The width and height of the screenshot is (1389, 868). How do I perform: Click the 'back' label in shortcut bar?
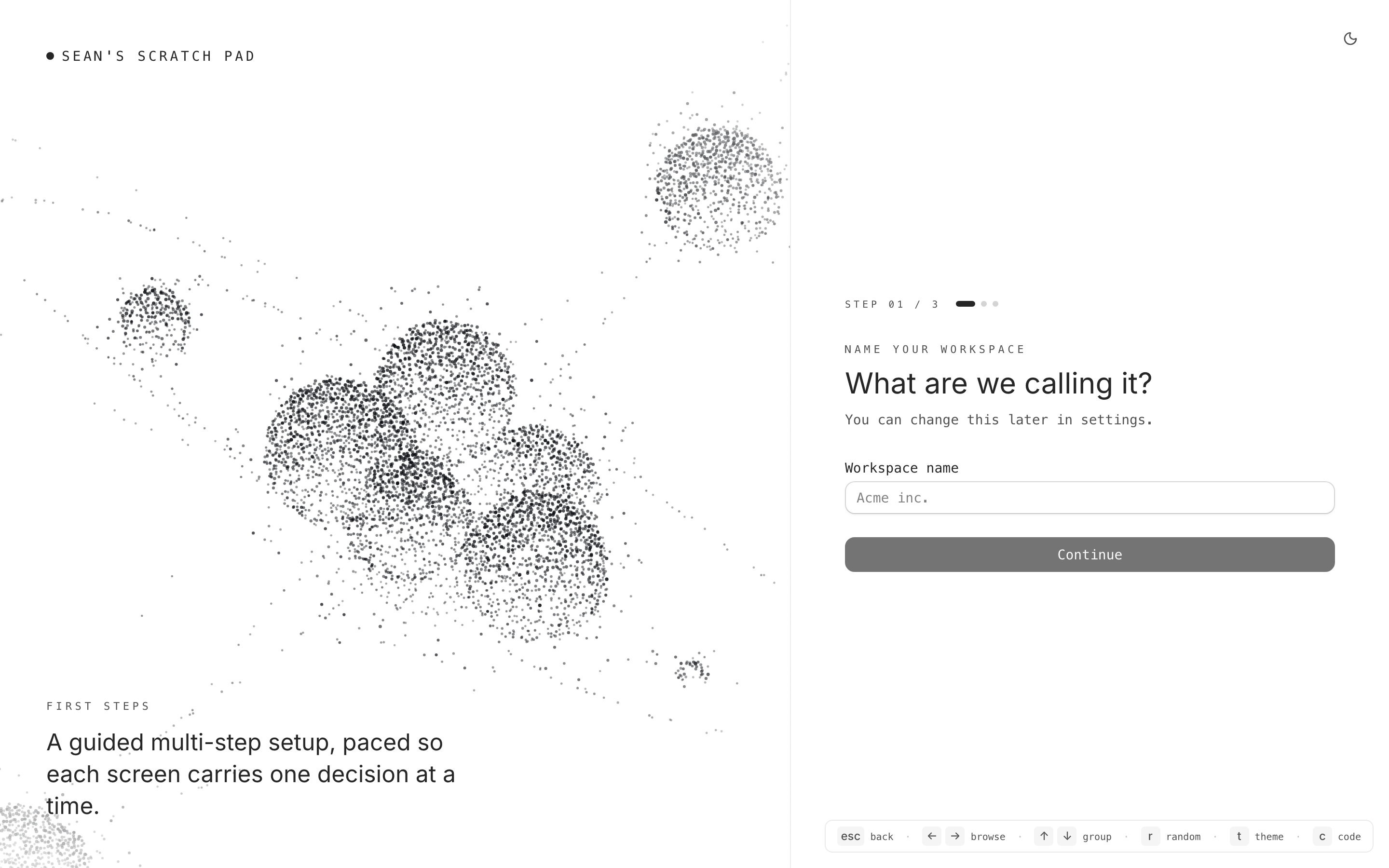(x=882, y=837)
